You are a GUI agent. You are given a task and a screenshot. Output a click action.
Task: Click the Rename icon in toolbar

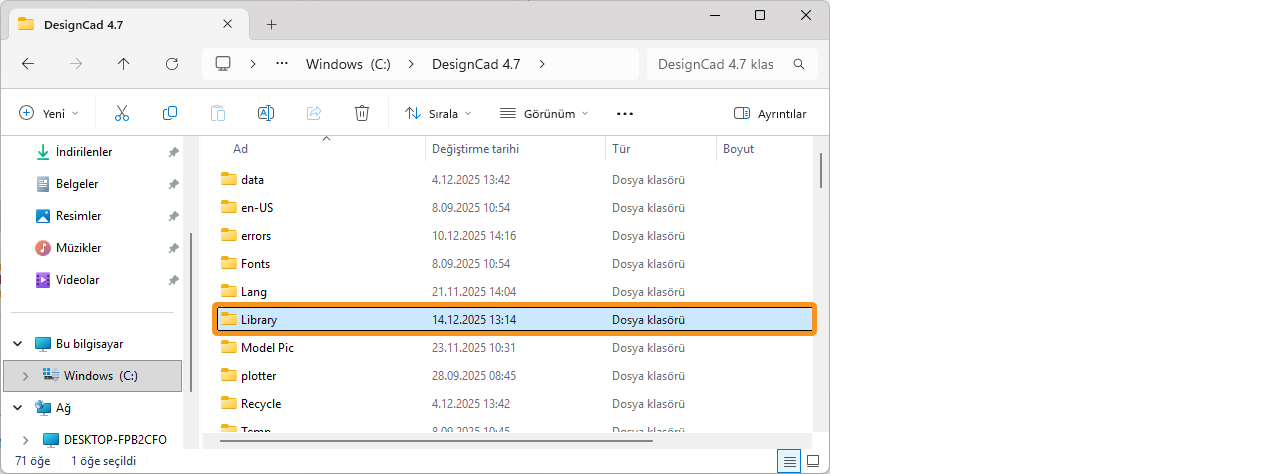(x=266, y=113)
